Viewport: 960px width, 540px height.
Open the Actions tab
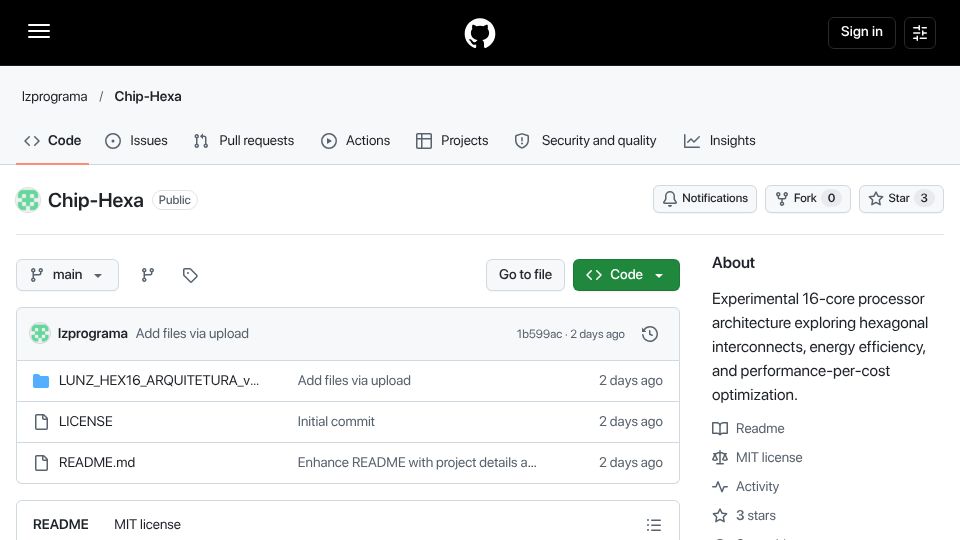pos(355,141)
